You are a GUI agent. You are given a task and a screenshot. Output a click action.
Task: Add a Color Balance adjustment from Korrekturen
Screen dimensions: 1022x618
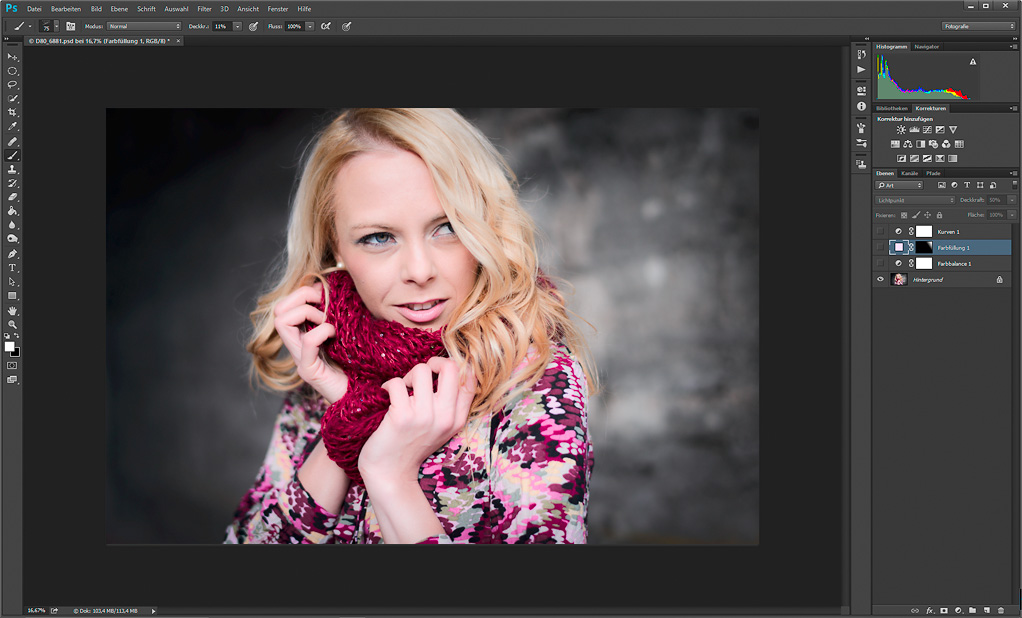907,144
